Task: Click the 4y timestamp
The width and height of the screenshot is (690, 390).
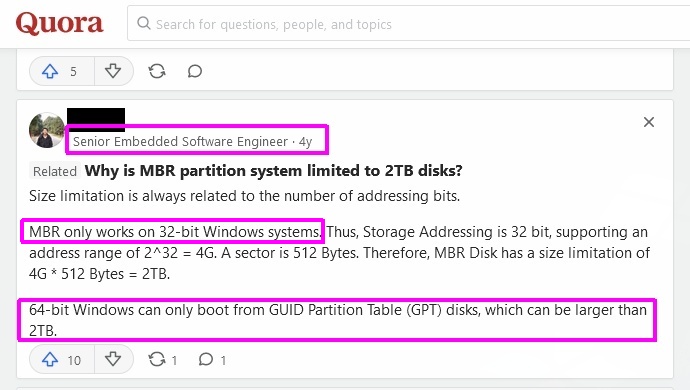Action: (305, 142)
